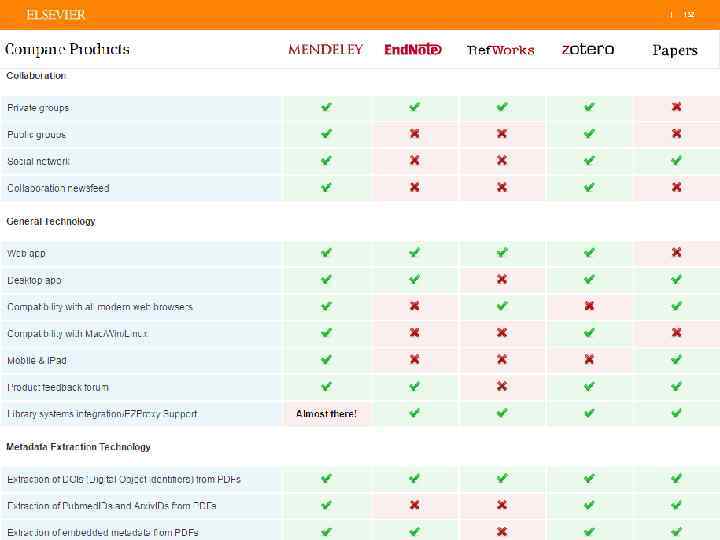Click Papers red cross for Private groups
The image size is (720, 540).
(676, 107)
